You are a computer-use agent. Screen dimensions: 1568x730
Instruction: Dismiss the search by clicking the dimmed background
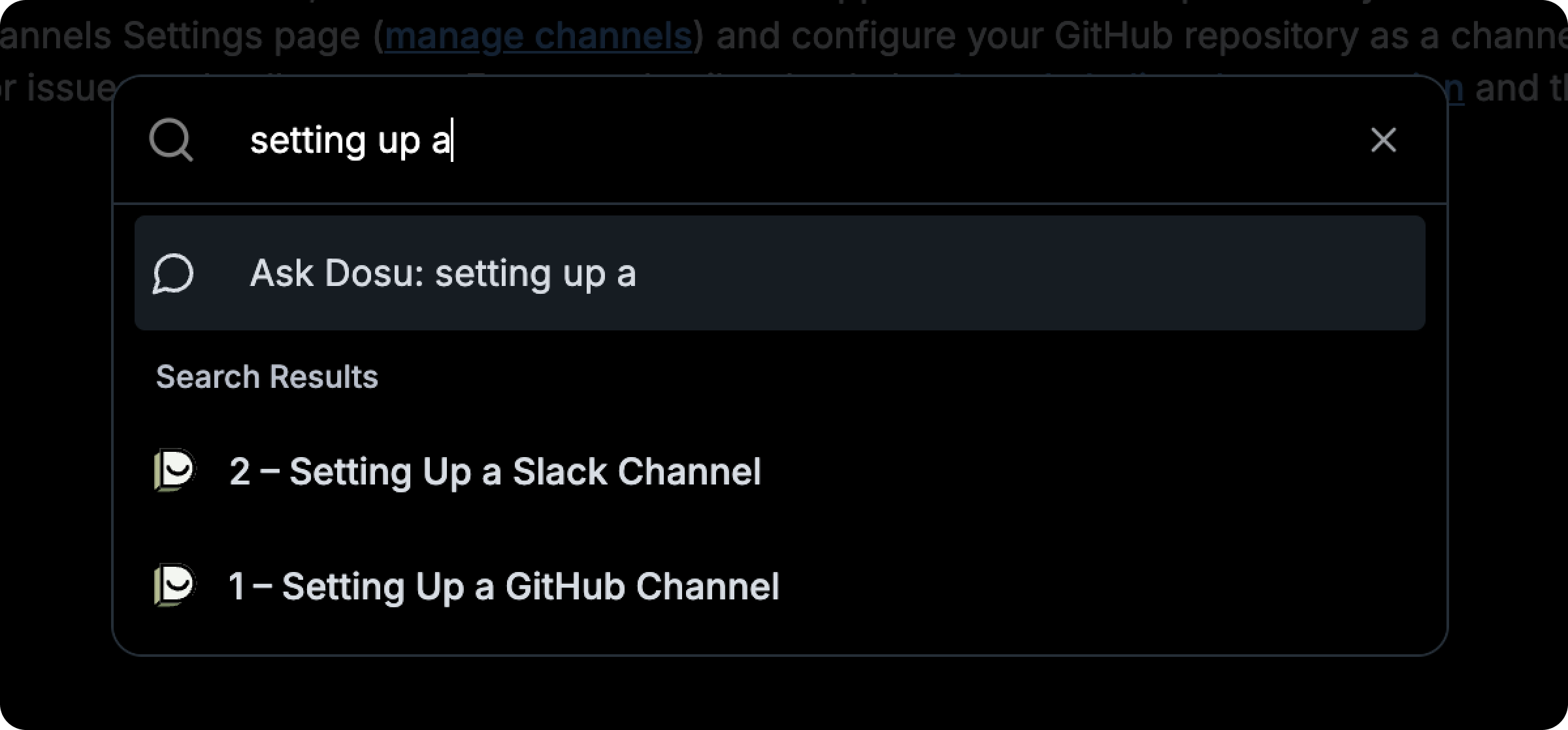click(784, 705)
